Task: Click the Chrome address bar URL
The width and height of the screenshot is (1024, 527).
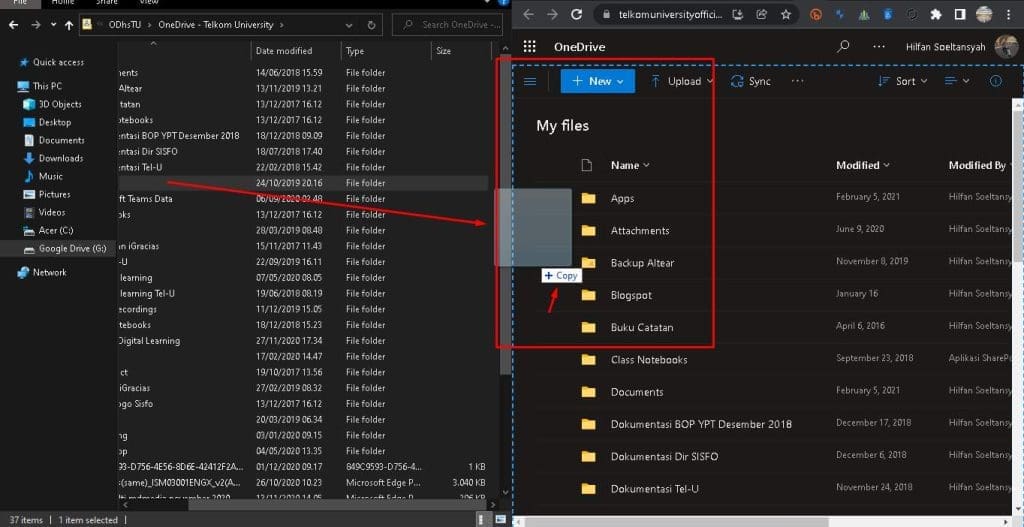Action: (668, 14)
